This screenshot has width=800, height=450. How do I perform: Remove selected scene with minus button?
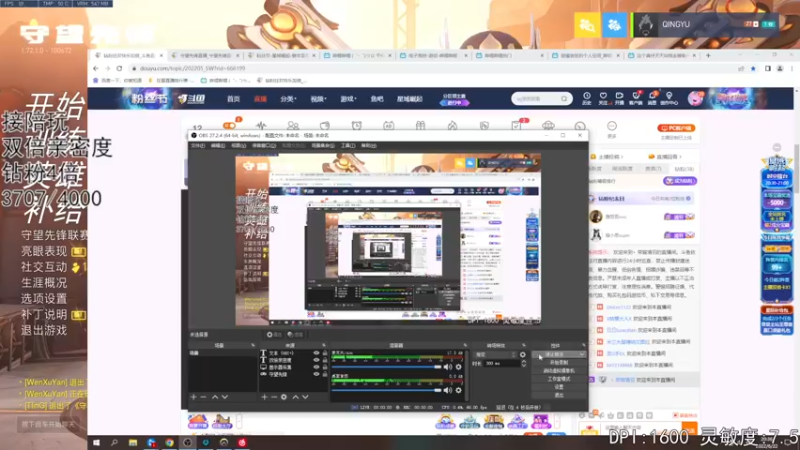[x=203, y=397]
